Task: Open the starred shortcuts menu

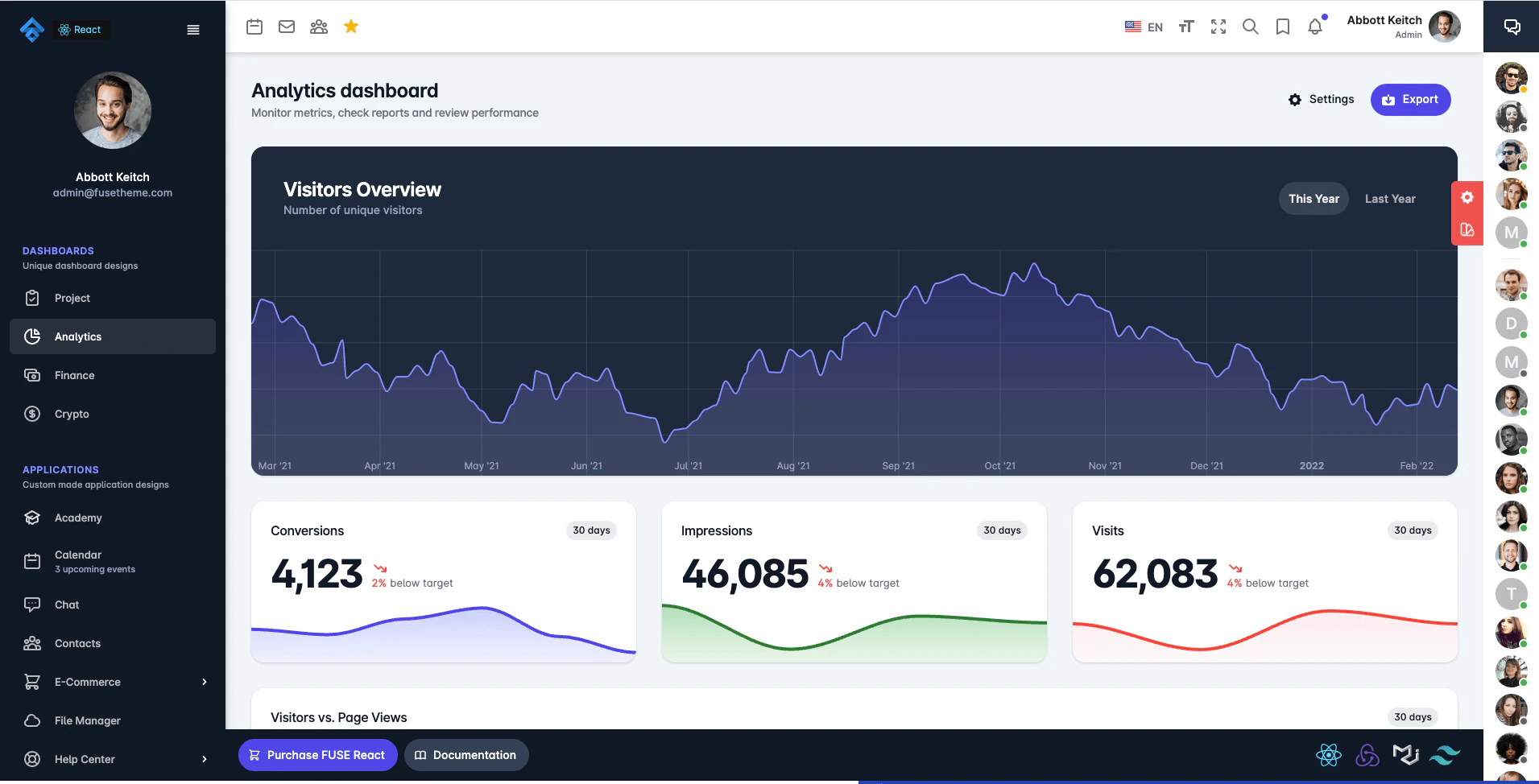Action: [x=351, y=26]
